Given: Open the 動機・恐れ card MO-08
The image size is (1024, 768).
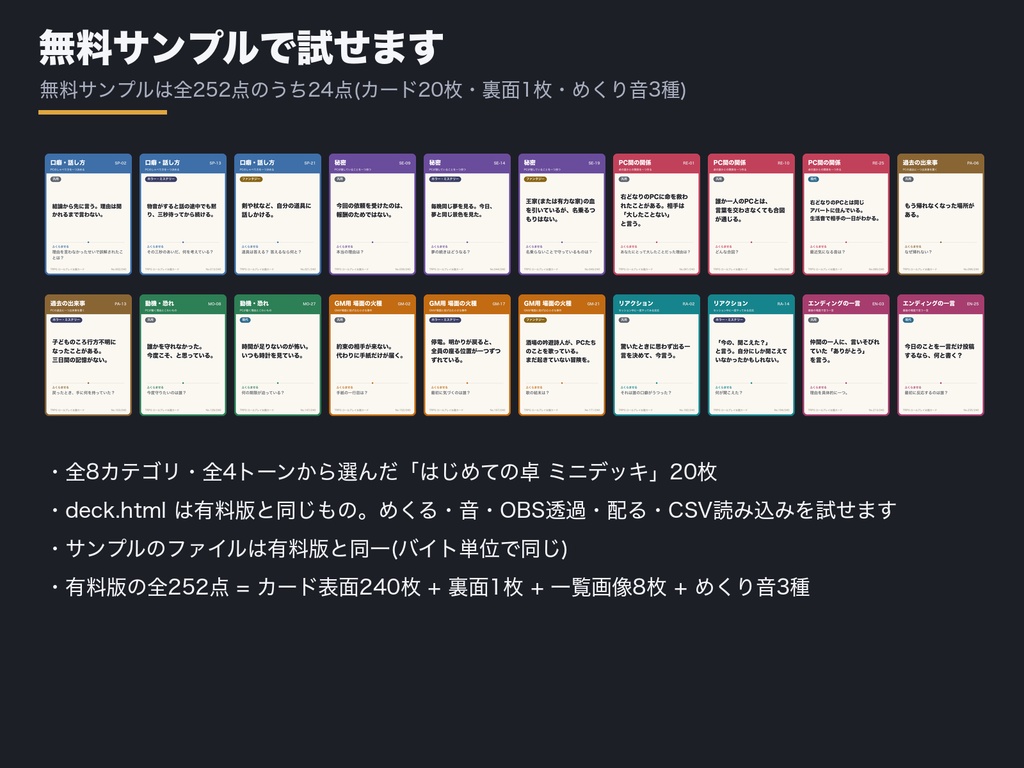Looking at the screenshot, I should (183, 355).
